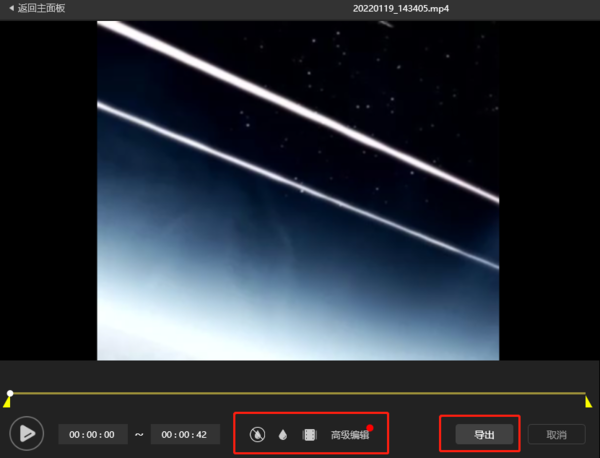Play the video with the round play button
This screenshot has height=458, width=600.
27,434
